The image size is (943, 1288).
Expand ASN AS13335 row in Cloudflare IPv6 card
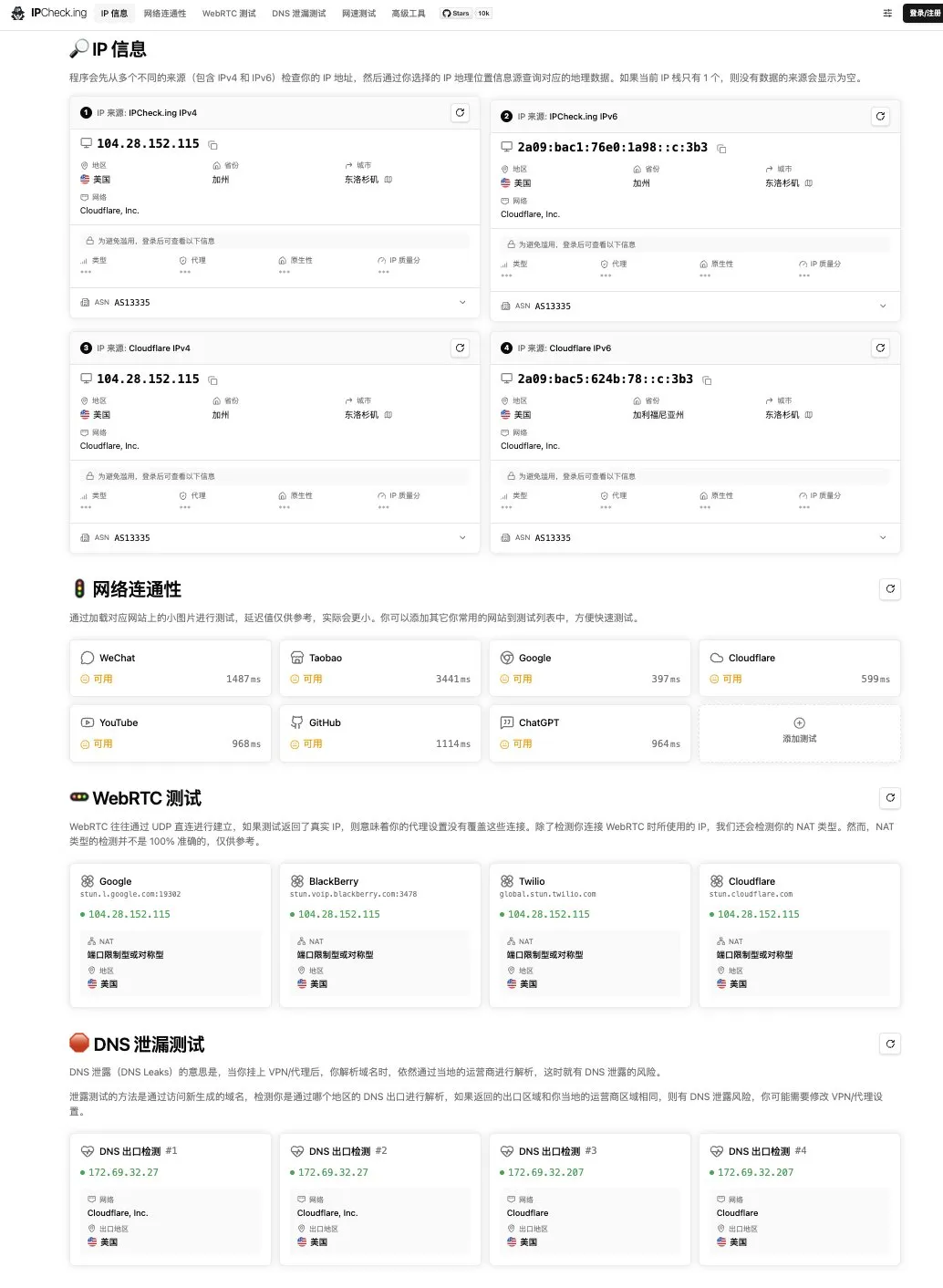pos(695,538)
